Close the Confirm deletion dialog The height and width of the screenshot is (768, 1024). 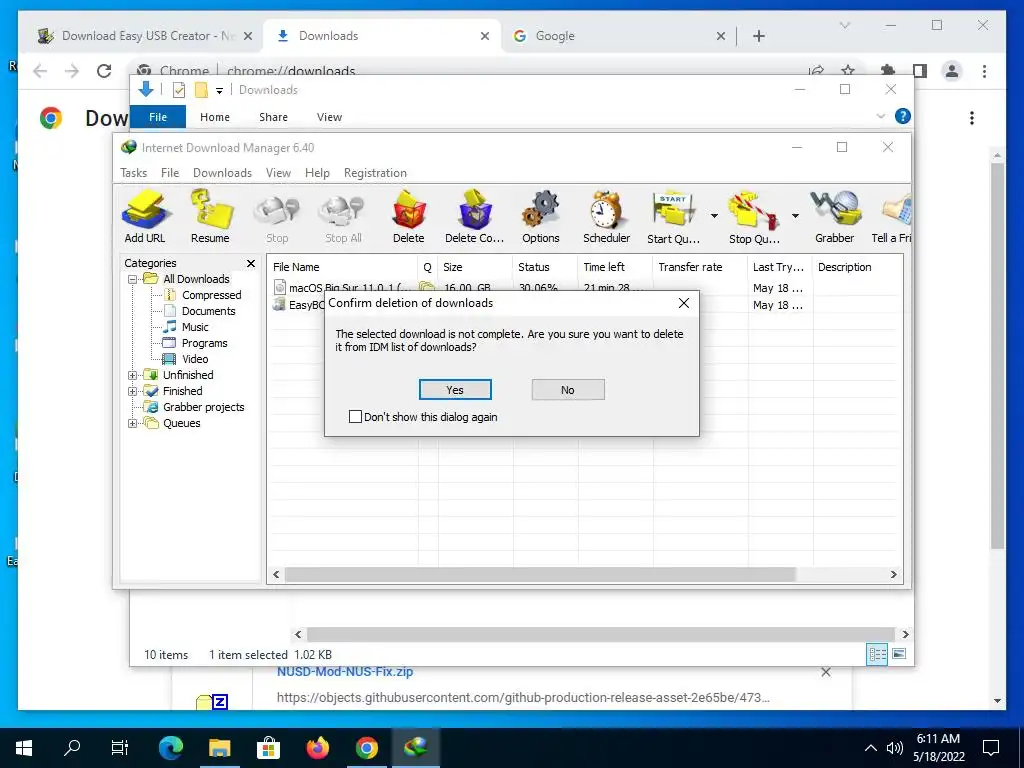(x=684, y=303)
